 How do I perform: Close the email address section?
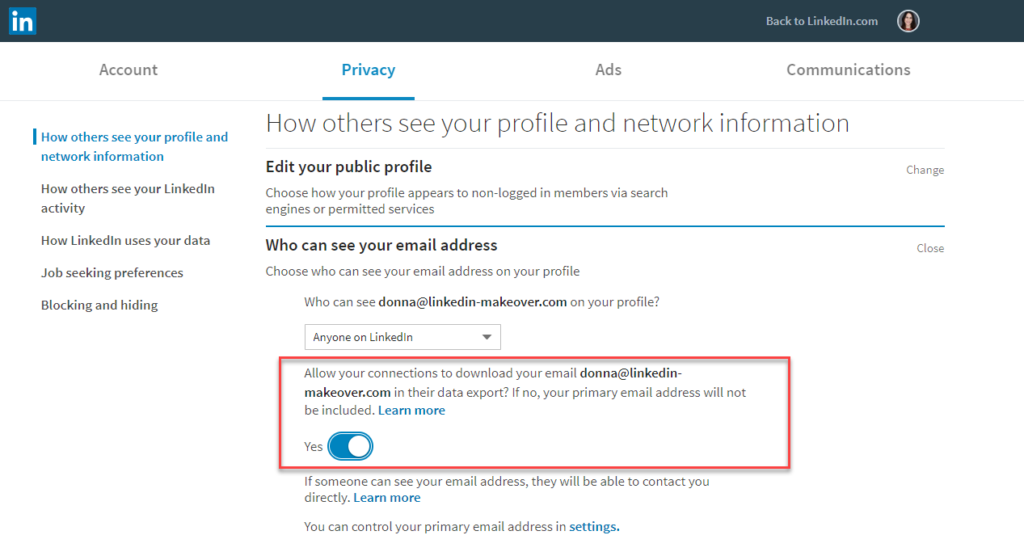point(930,248)
